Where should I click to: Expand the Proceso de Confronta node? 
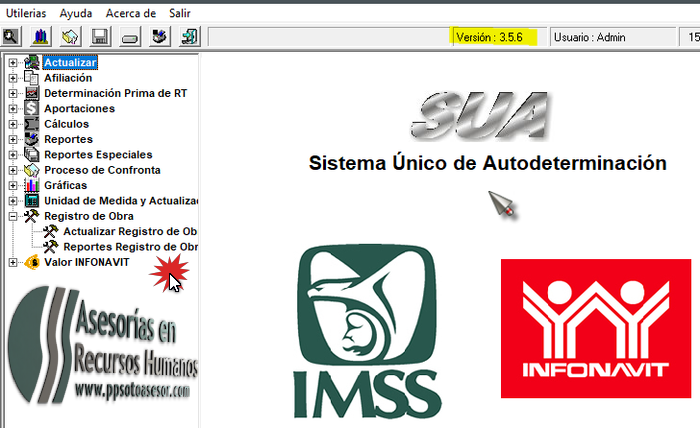point(13,170)
